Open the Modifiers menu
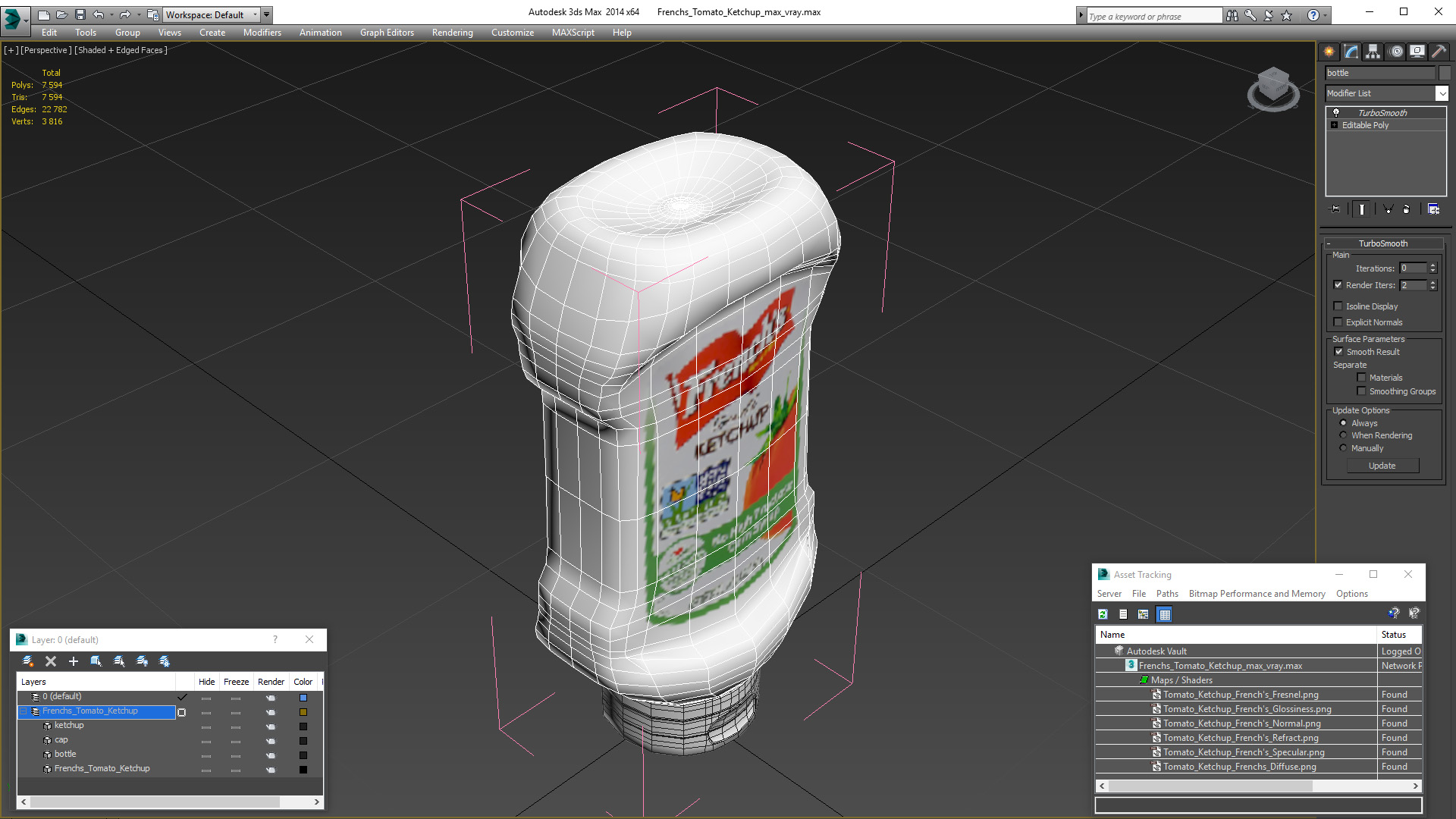This screenshot has width=1456, height=819. click(x=262, y=33)
